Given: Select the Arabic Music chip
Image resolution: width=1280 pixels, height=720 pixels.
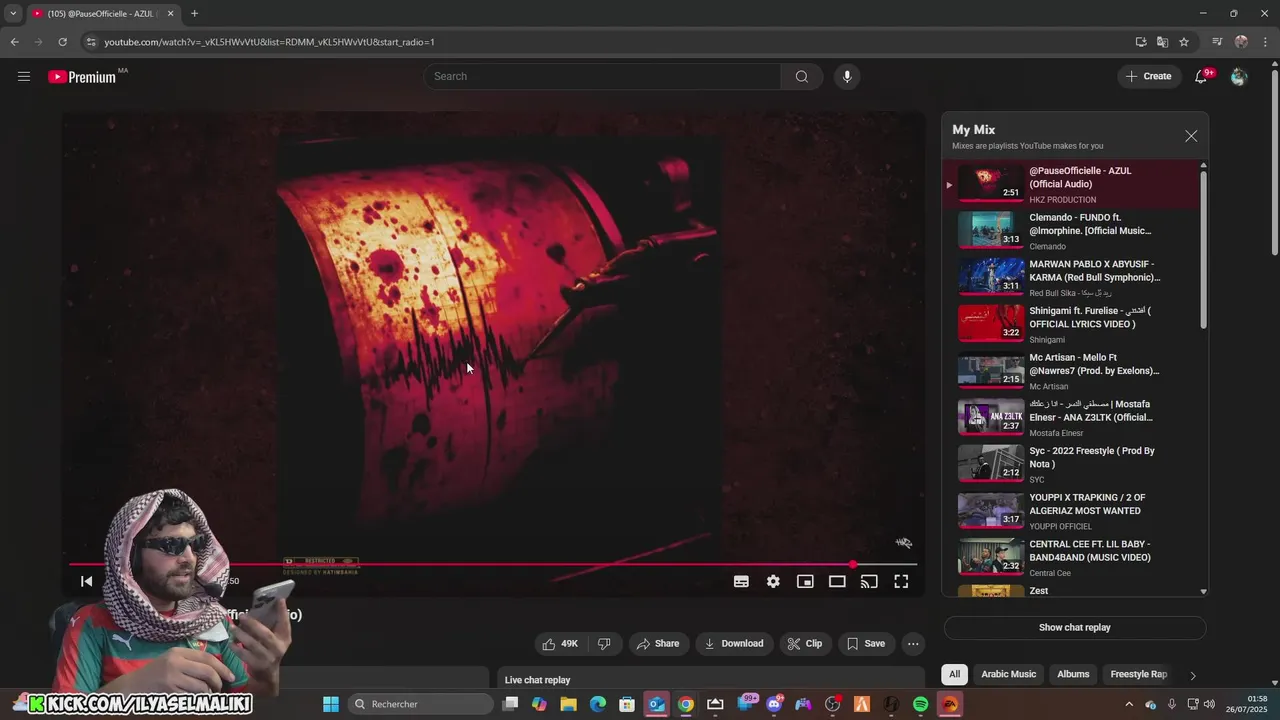Looking at the screenshot, I should coord(1008,674).
